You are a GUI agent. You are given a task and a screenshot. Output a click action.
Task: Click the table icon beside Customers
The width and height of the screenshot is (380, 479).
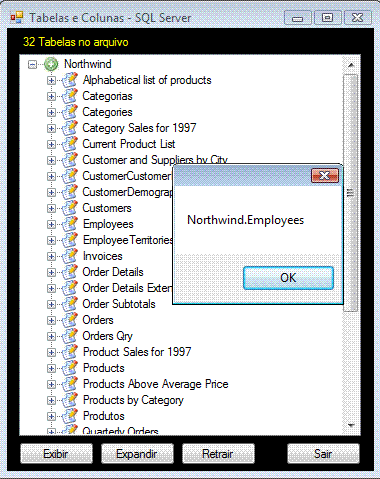(x=70, y=208)
